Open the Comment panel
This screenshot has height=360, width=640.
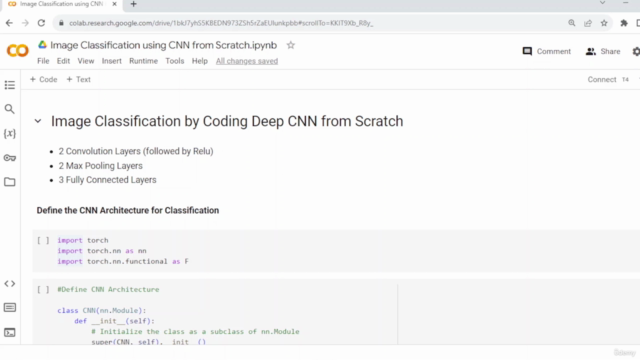(x=547, y=51)
